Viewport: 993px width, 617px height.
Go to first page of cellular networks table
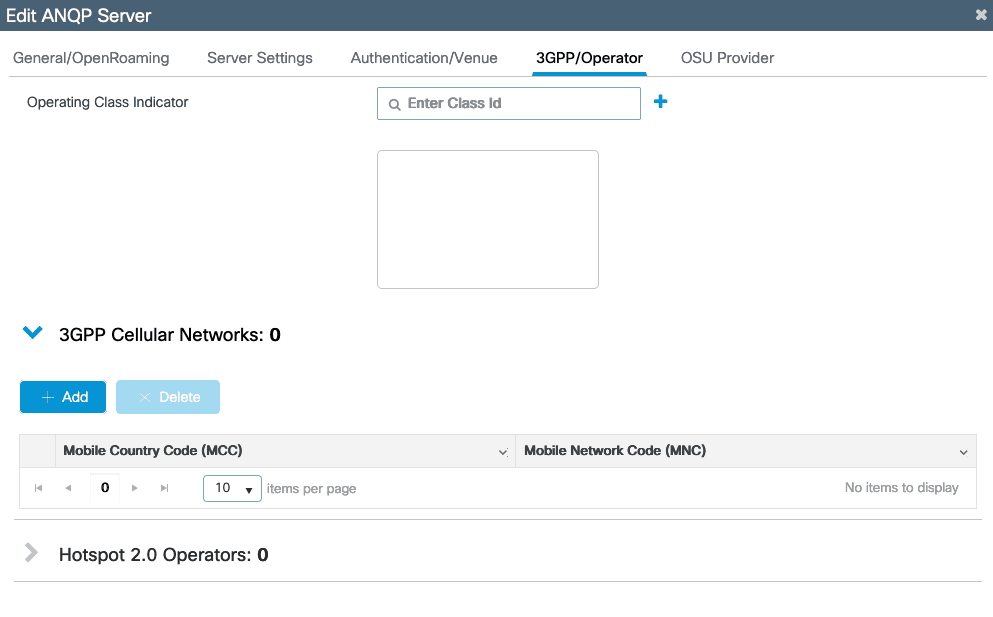pos(39,488)
